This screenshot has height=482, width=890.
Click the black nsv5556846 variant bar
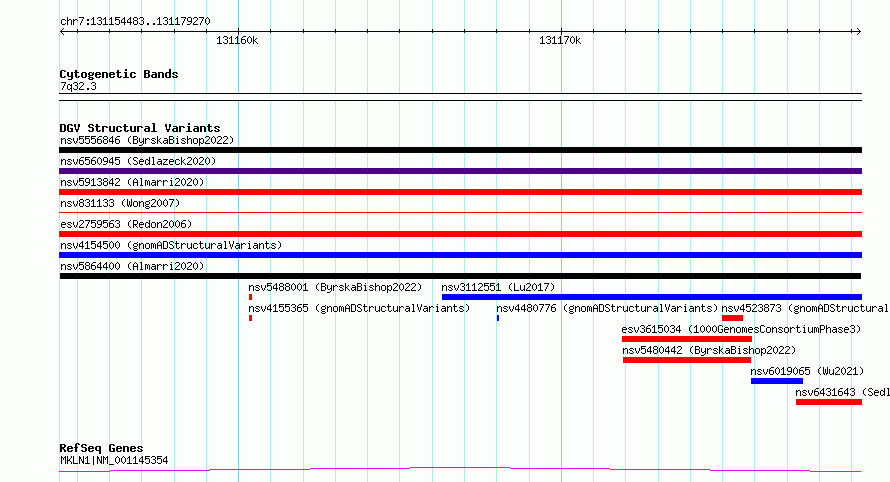[x=460, y=150]
